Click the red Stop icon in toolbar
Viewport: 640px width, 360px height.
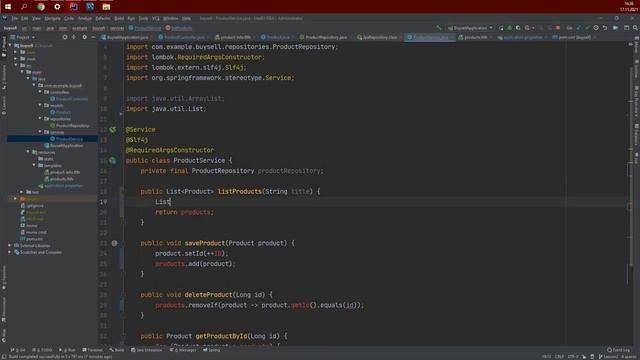558,28
